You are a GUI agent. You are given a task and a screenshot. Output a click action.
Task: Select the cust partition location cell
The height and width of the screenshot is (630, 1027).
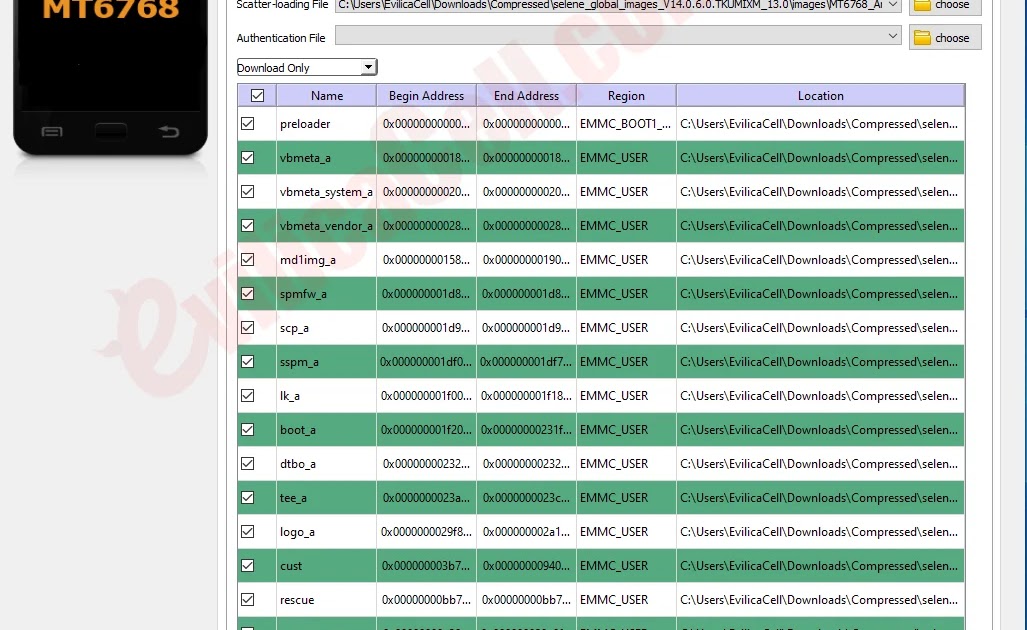click(x=820, y=566)
